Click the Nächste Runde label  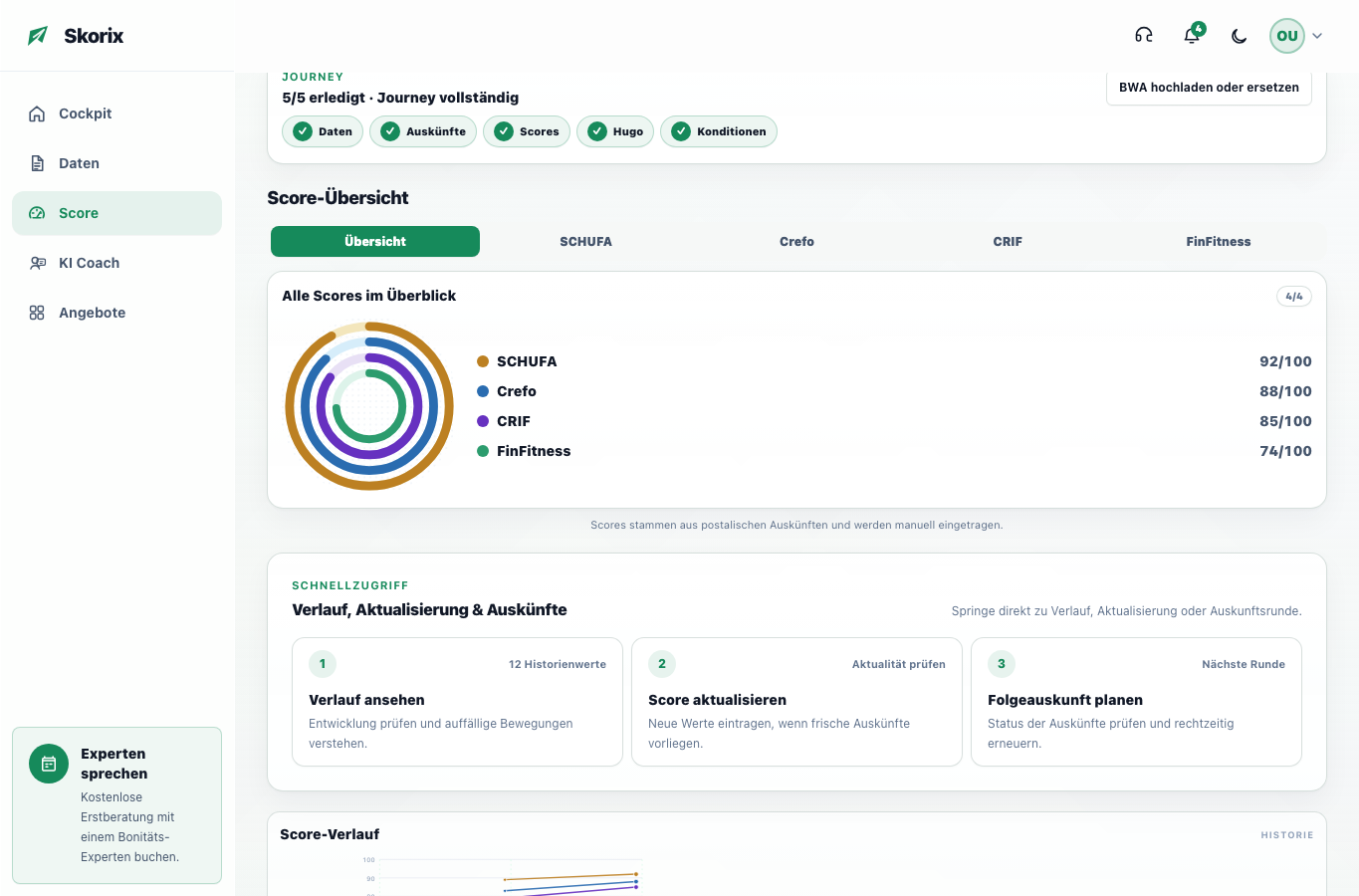click(1244, 664)
